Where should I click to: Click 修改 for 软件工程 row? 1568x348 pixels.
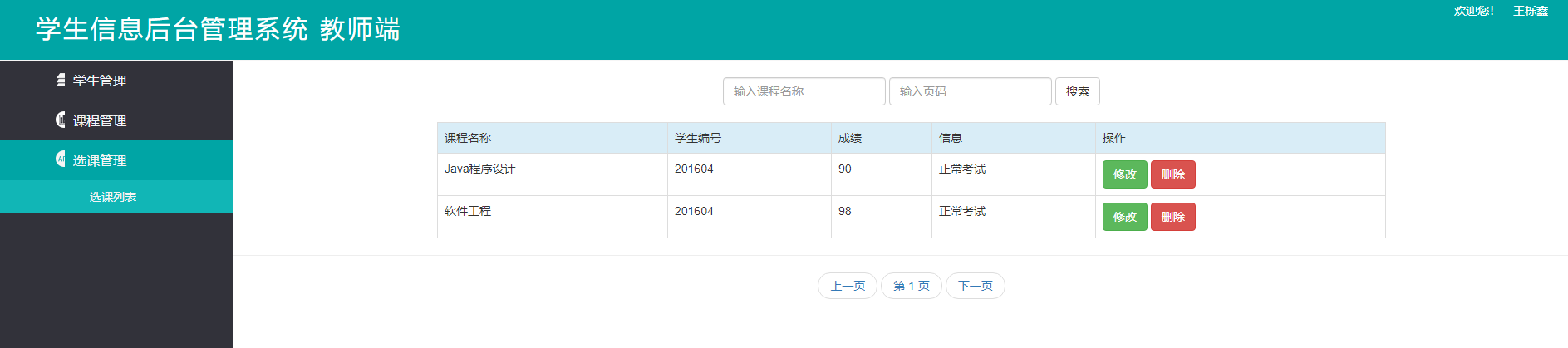tap(1125, 217)
